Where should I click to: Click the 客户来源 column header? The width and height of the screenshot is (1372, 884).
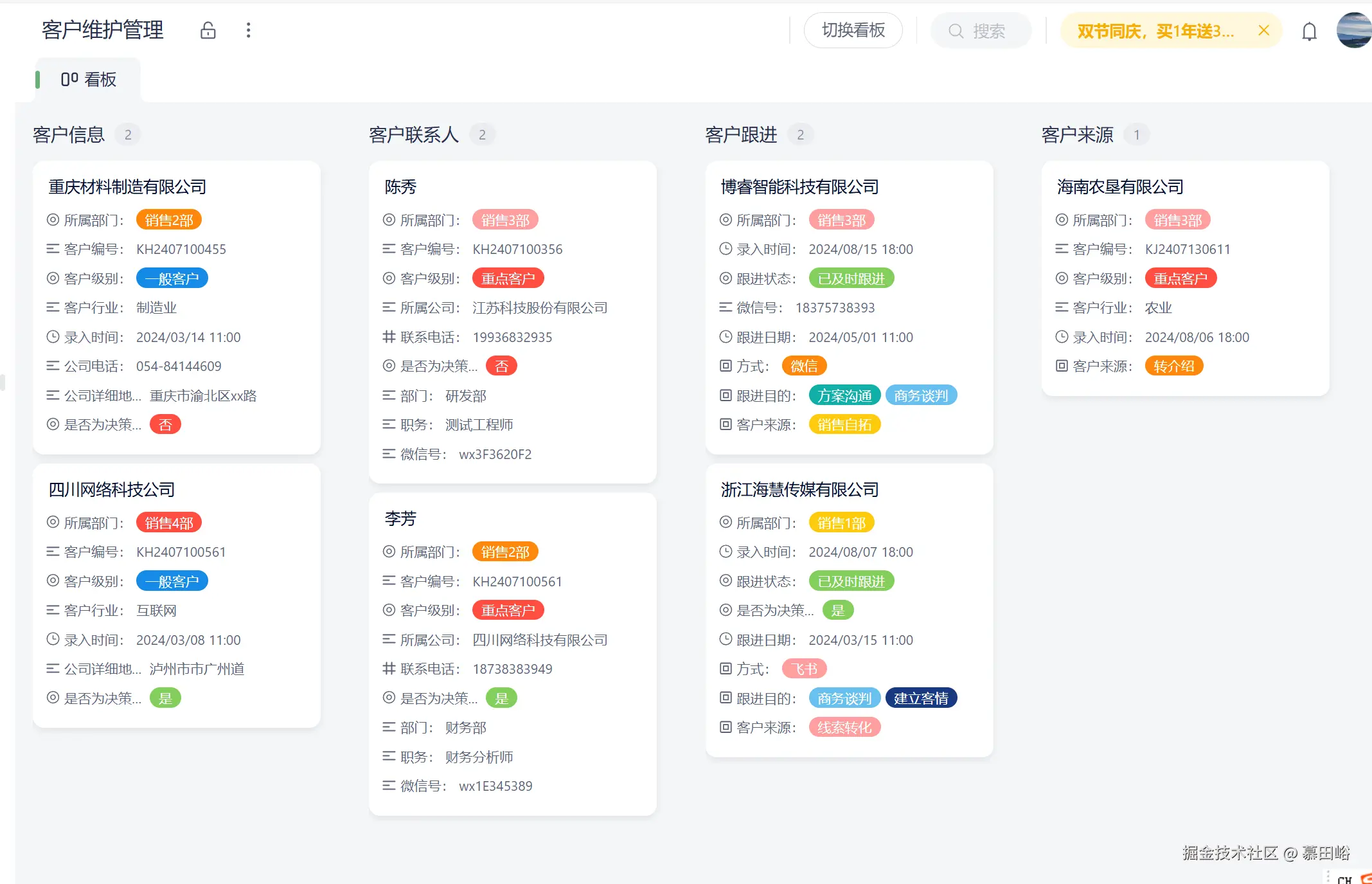(1077, 135)
